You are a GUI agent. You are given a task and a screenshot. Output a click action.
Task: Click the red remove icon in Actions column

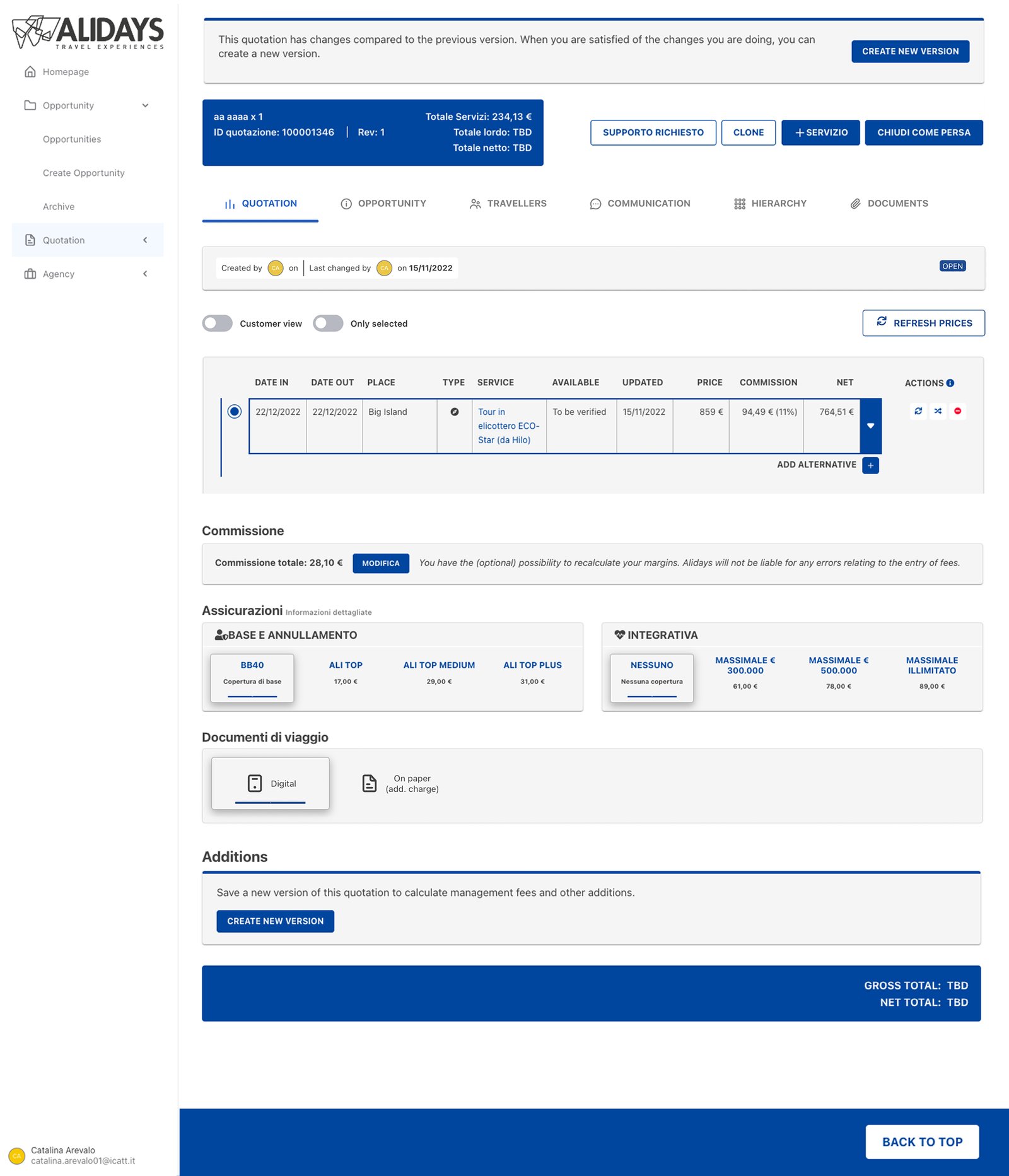[x=957, y=411]
